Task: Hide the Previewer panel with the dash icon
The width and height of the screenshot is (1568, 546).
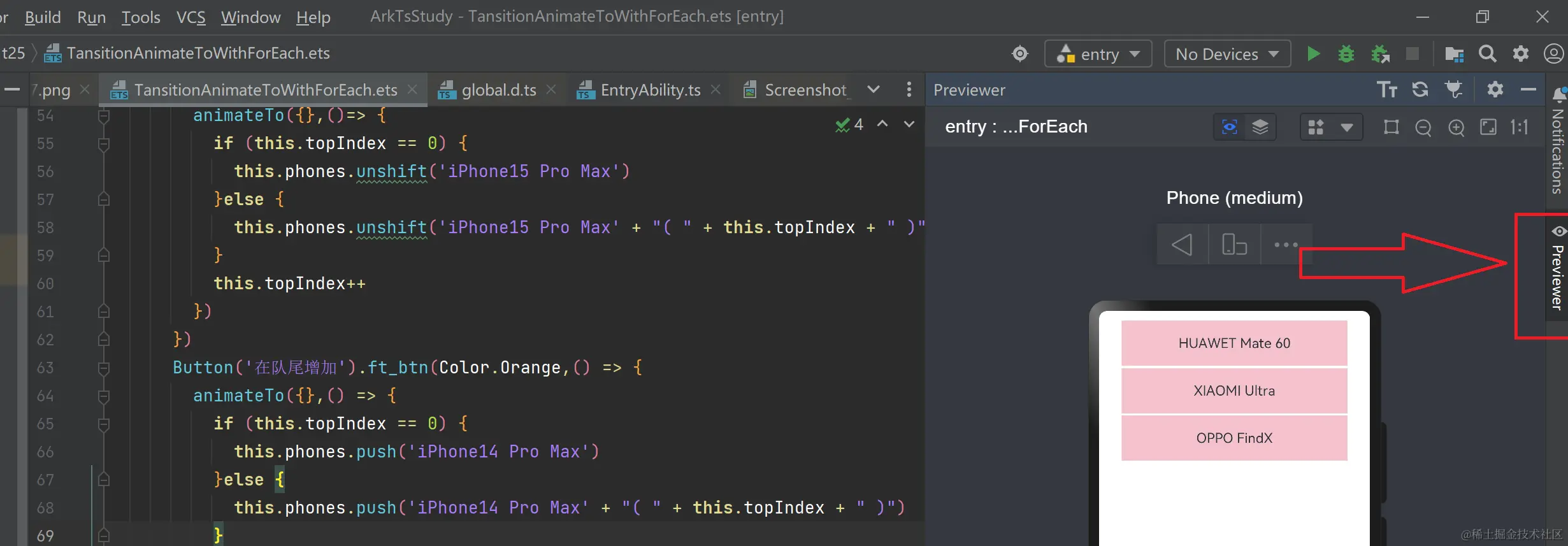Action: [1528, 90]
